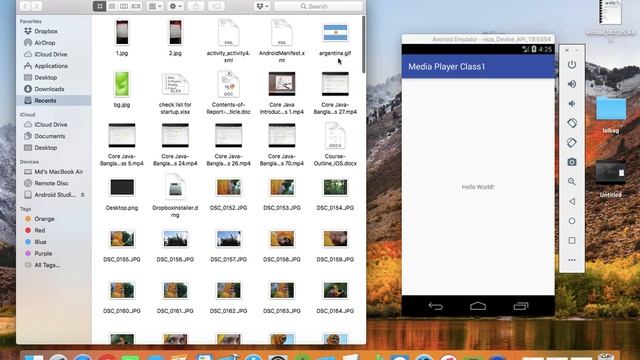Click the emulator back triangle icon
This screenshot has height=360, width=640.
tap(572, 201)
